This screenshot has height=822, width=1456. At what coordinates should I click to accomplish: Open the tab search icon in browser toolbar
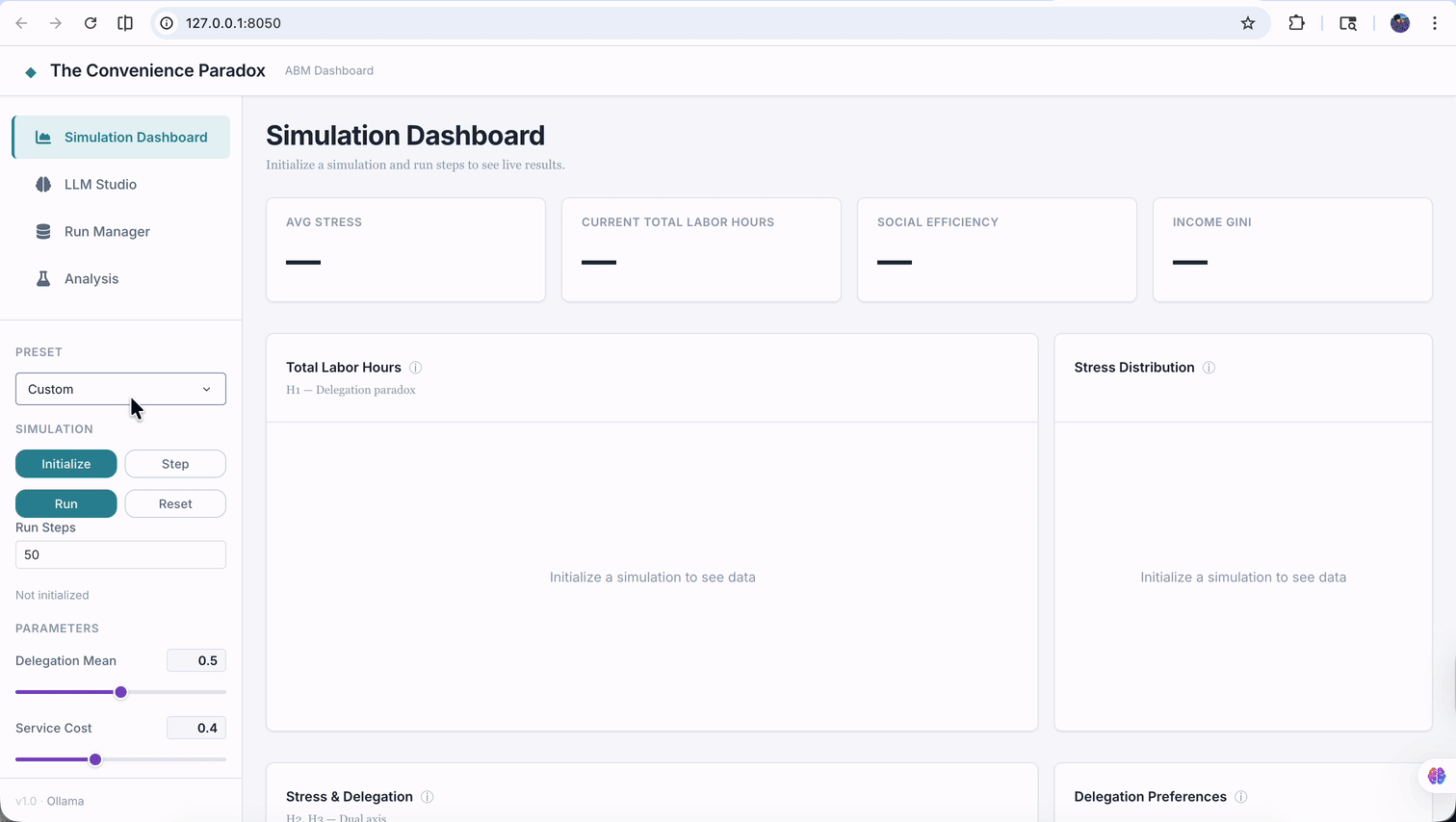point(1348,23)
